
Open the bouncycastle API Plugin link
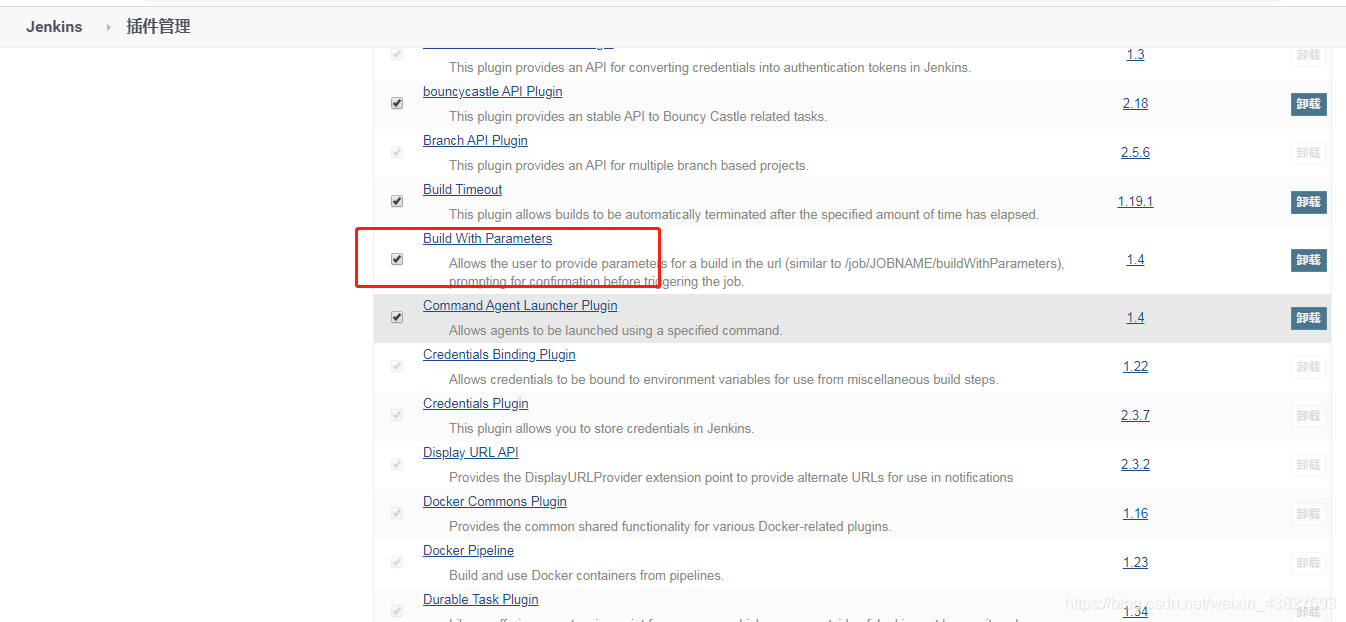pyautogui.click(x=492, y=91)
